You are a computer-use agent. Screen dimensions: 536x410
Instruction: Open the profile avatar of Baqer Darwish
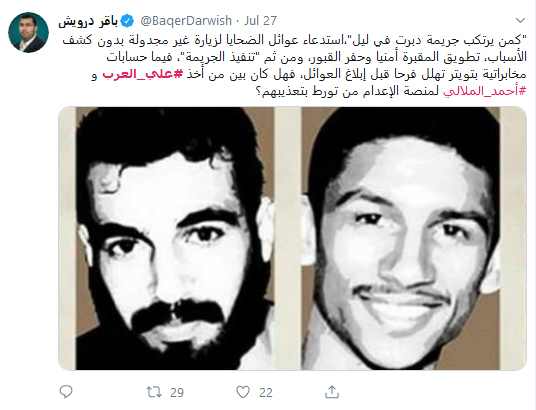(28, 32)
